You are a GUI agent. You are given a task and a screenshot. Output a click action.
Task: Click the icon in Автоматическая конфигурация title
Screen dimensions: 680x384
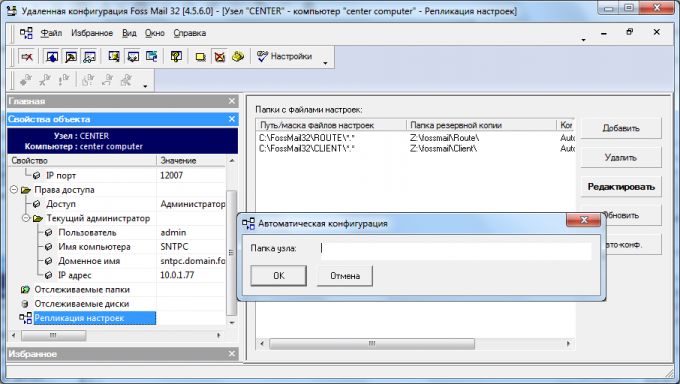click(x=248, y=223)
